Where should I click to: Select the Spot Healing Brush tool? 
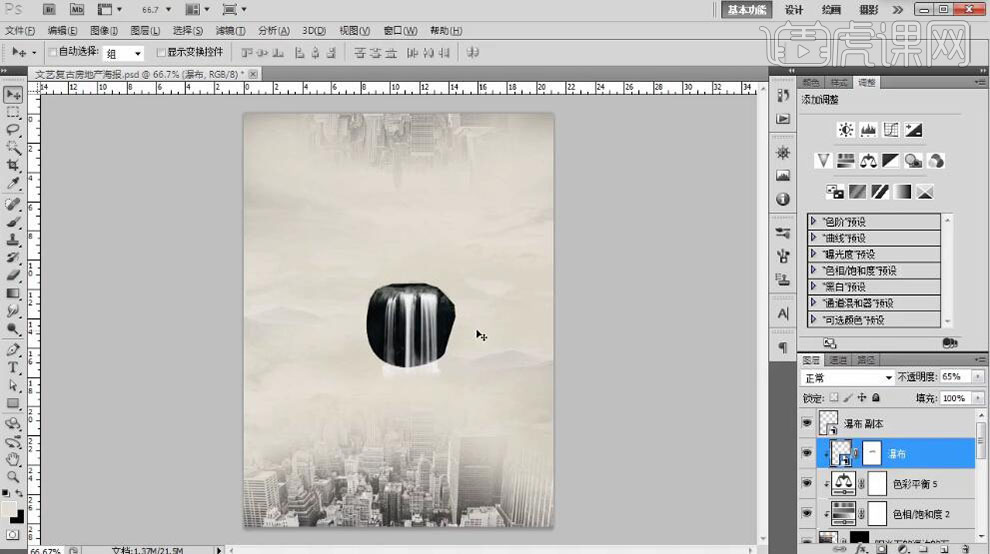(13, 204)
